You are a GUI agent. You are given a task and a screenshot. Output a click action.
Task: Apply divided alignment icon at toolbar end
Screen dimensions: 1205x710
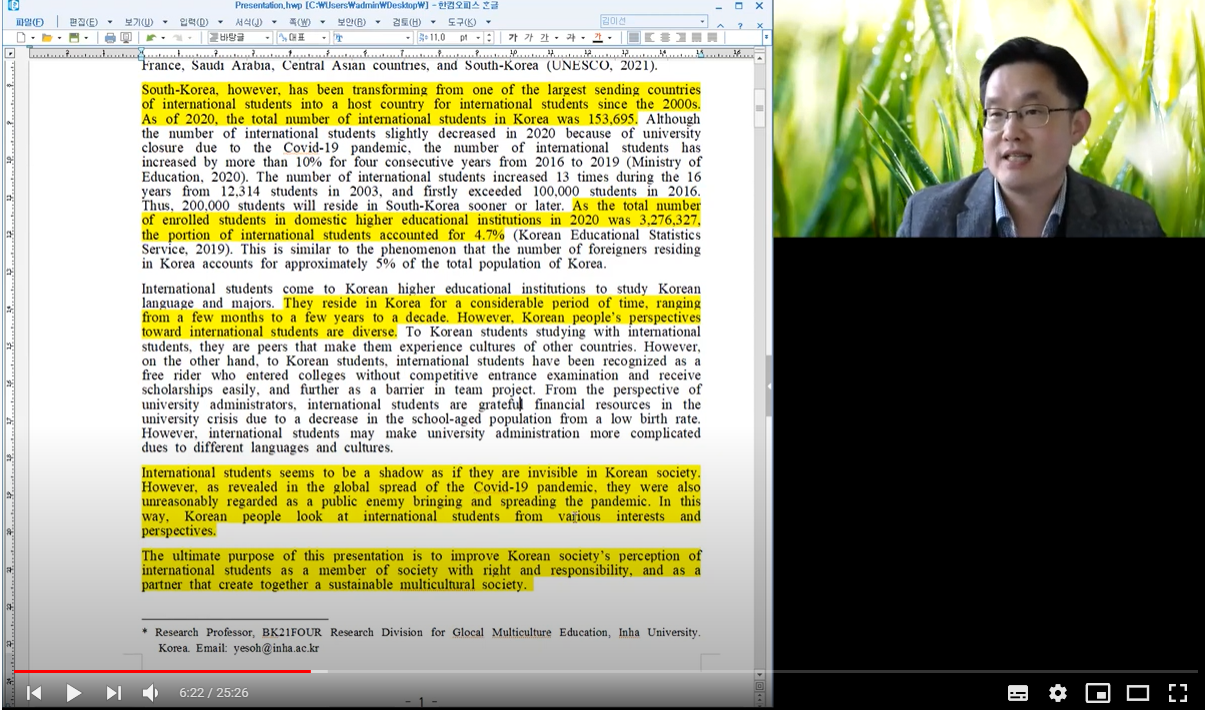(711, 38)
